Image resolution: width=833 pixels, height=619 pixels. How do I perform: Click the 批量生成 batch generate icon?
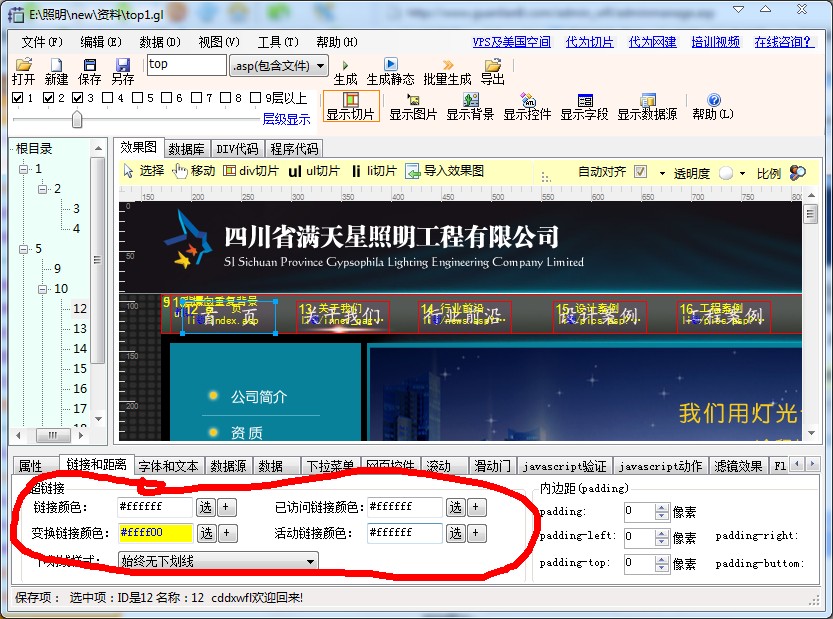tap(448, 65)
